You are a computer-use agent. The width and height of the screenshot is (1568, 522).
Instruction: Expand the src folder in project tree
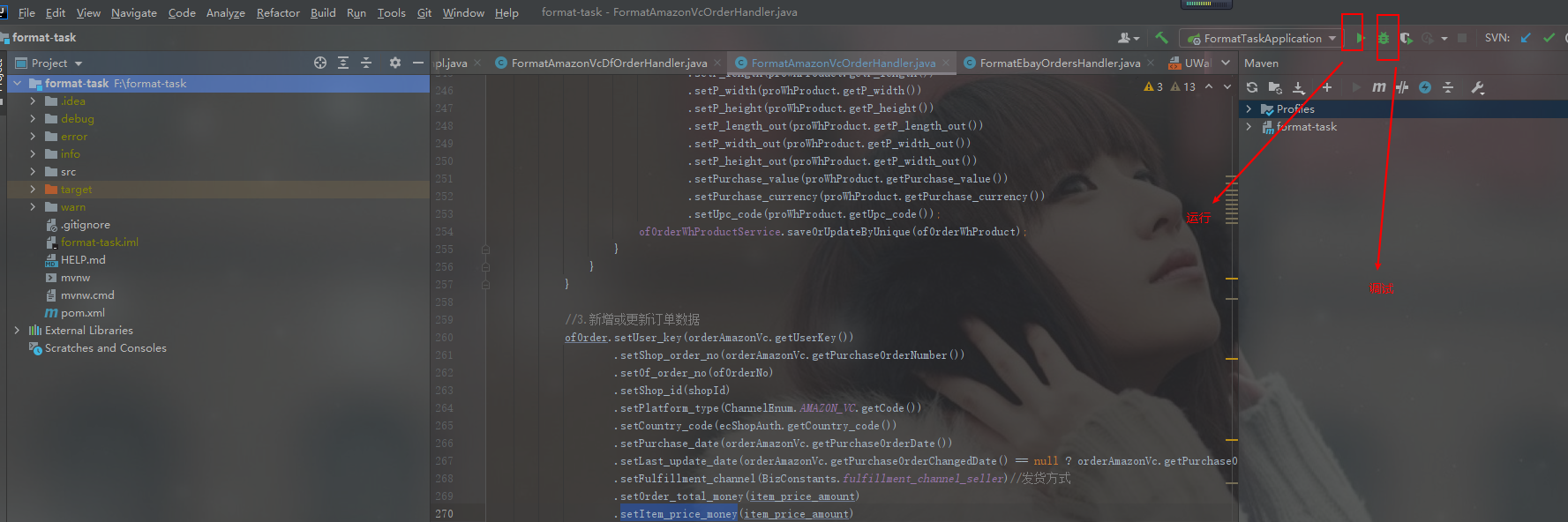click(x=33, y=172)
